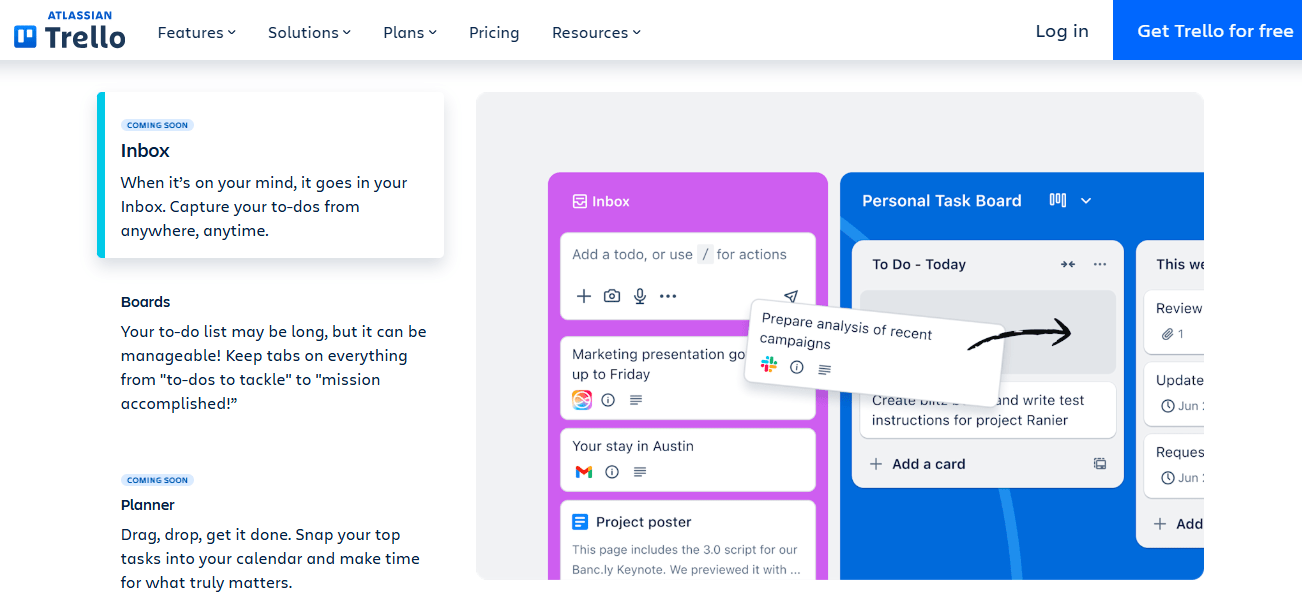Image resolution: width=1302 pixels, height=607 pixels.
Task: Click the Log in link
Action: click(1062, 31)
